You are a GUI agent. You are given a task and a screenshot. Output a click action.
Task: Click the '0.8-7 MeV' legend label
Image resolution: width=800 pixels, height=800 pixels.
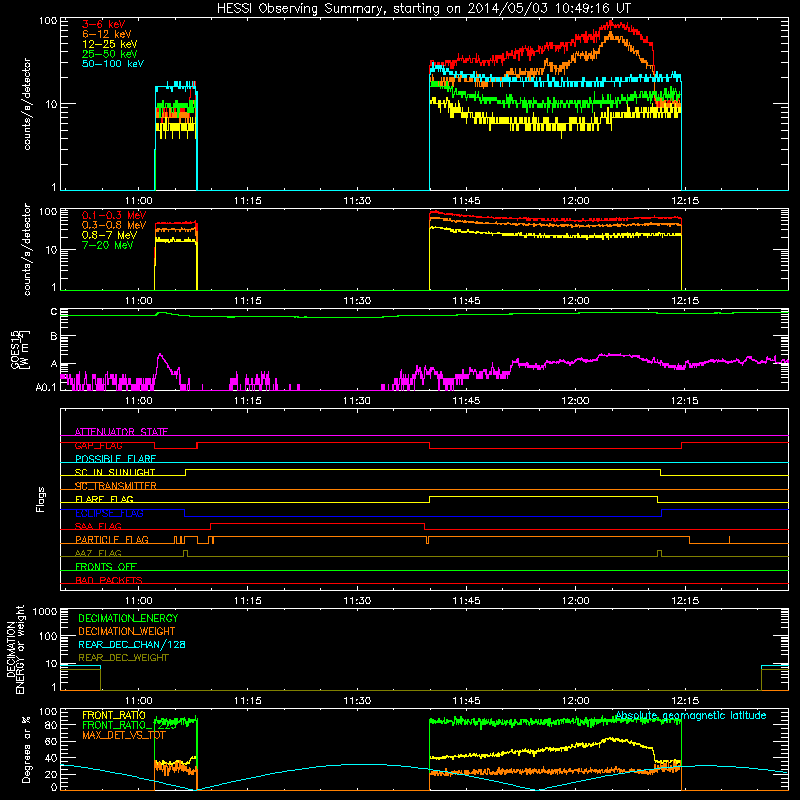[x=109, y=235]
